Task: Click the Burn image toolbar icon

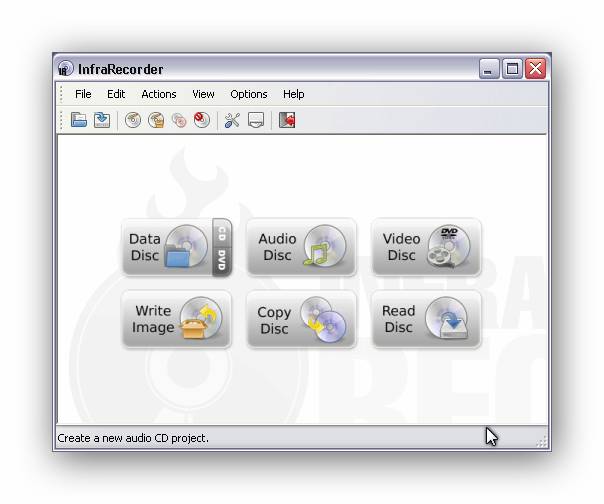Action: pyautogui.click(x=156, y=120)
